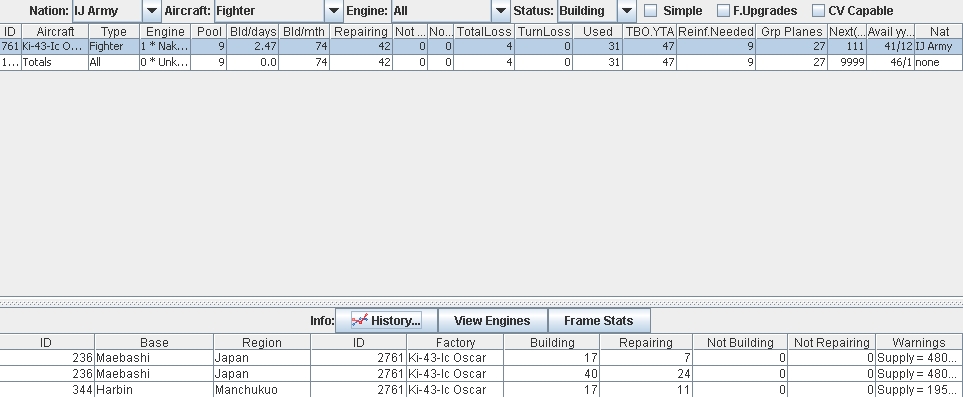Click the 41/12 availability date cell
Screen dimensions: 963x397
(891, 46)
